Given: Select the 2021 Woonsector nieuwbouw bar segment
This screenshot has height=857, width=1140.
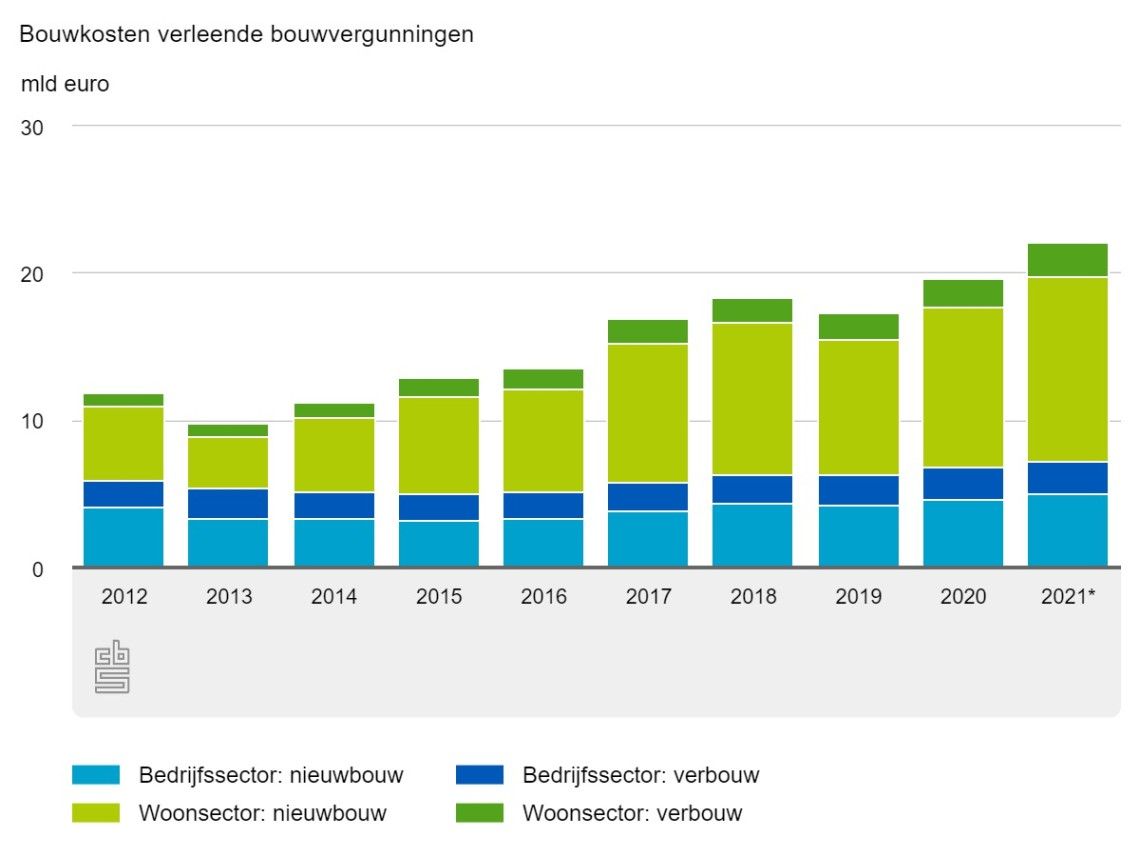Looking at the screenshot, I should point(1067,369).
